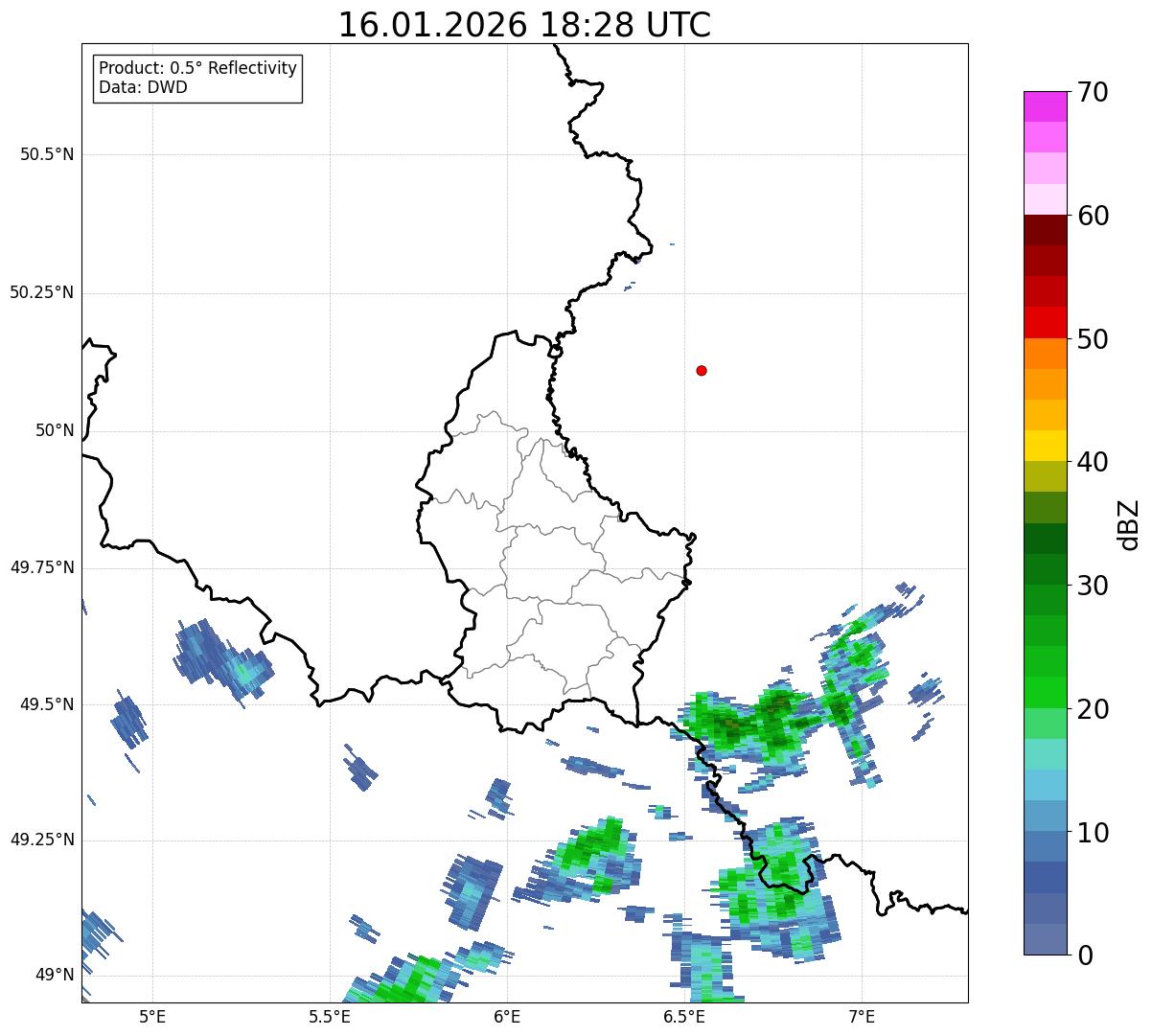Click the '49.25°N' latitude label
Screen dimensions: 1152x1036
[42, 840]
